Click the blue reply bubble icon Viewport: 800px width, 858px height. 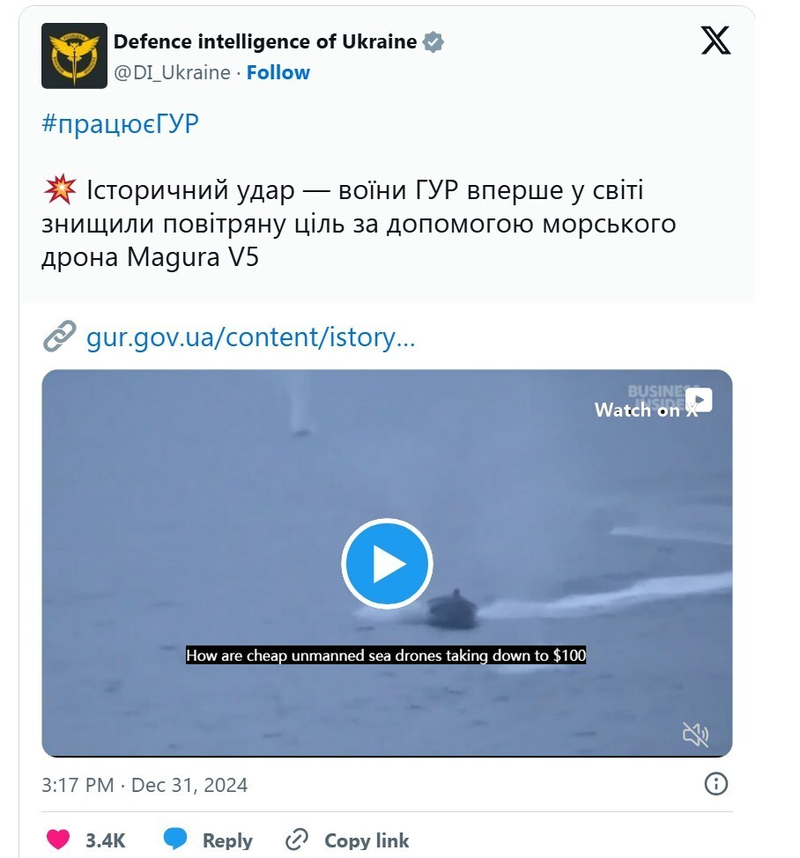pos(176,839)
